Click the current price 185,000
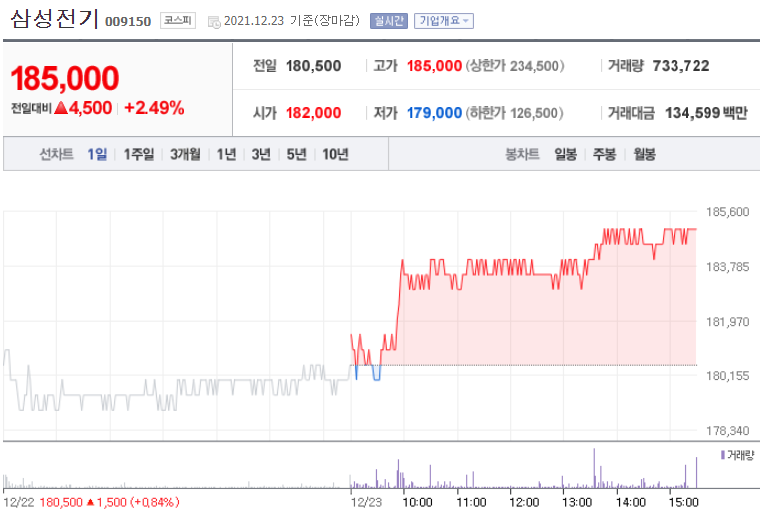 64,78
